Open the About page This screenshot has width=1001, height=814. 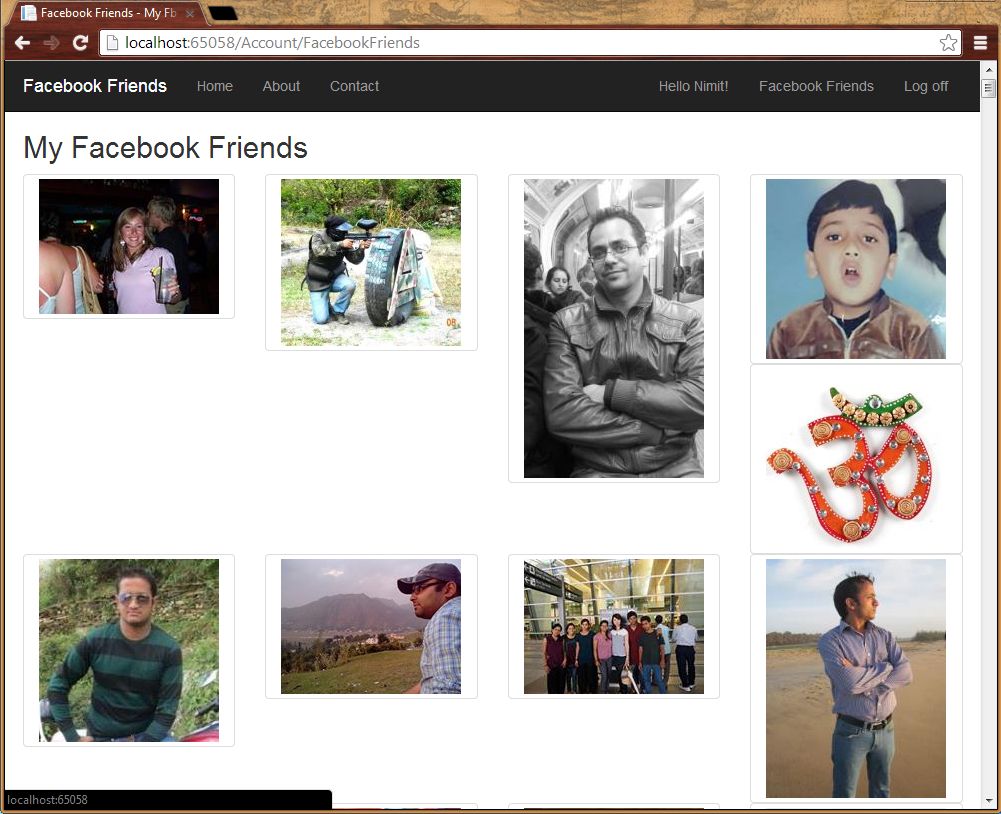click(x=280, y=86)
